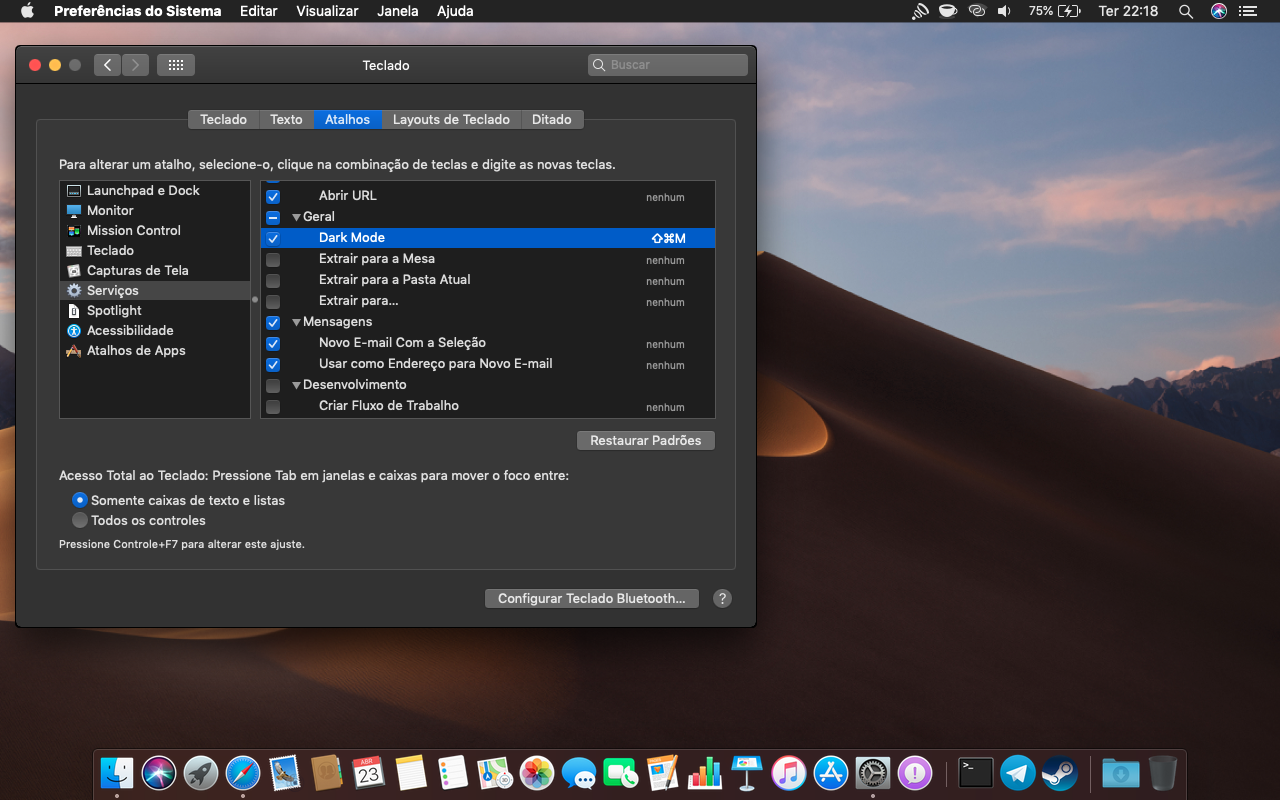The image size is (1280, 800).
Task: Click System Preferences gear in dock
Action: [x=873, y=772]
